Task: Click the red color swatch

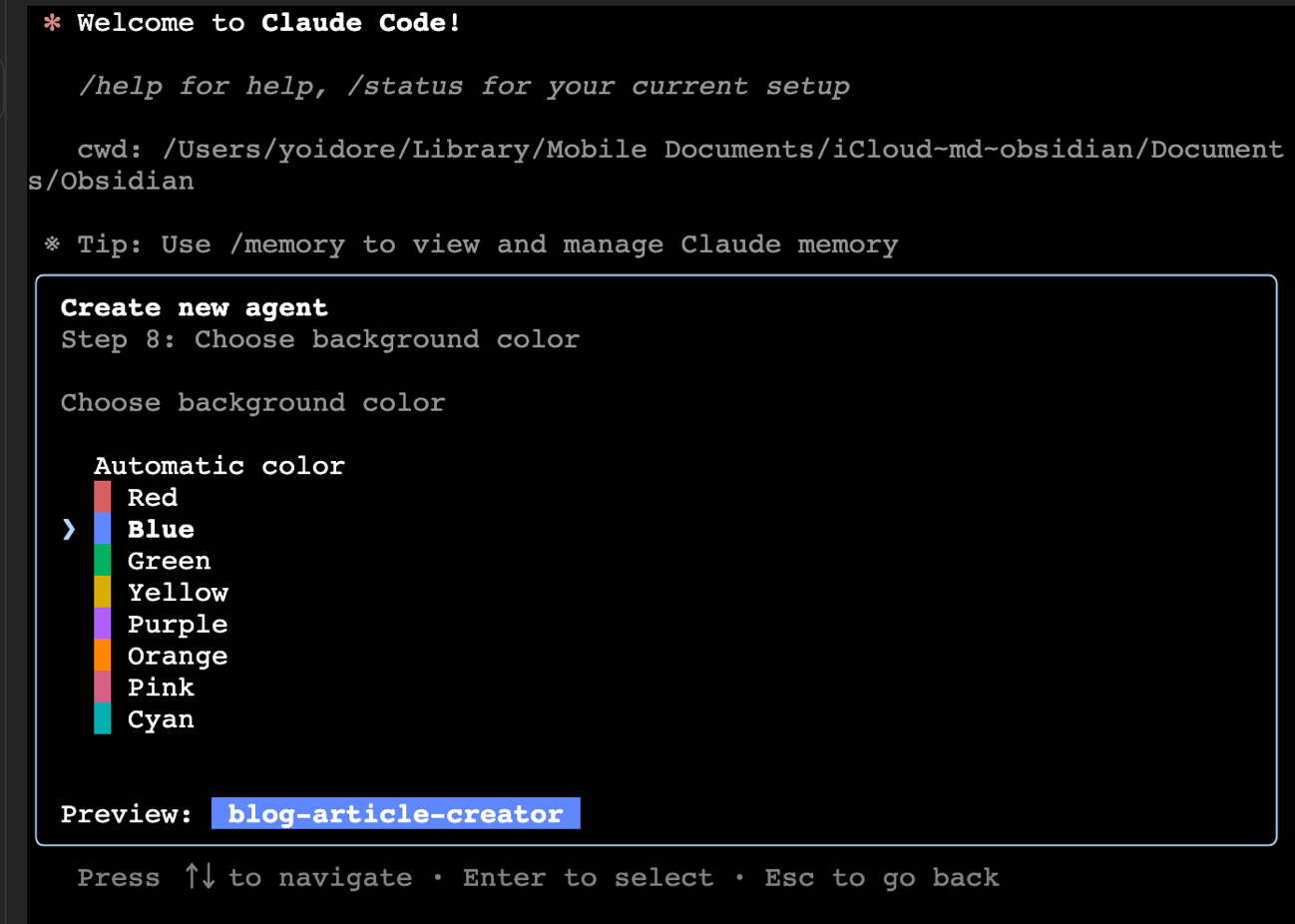Action: click(x=103, y=497)
